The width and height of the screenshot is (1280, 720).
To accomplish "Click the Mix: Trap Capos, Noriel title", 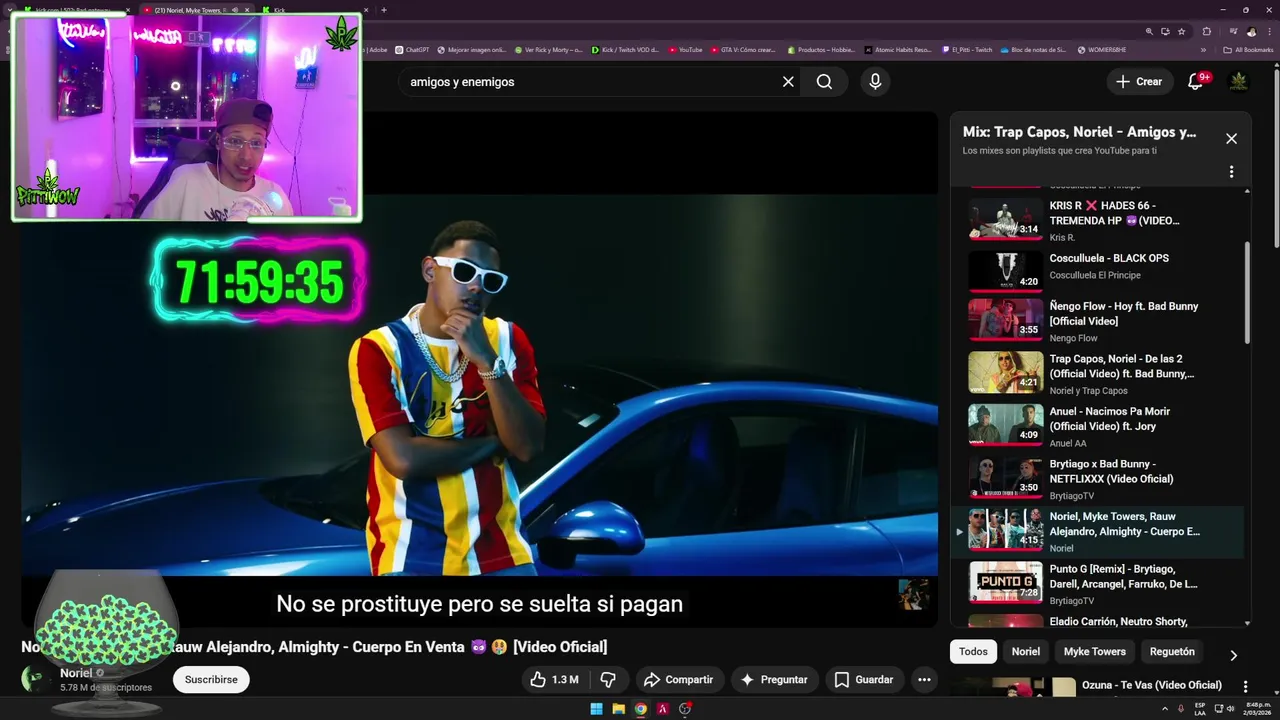I will click(1079, 132).
